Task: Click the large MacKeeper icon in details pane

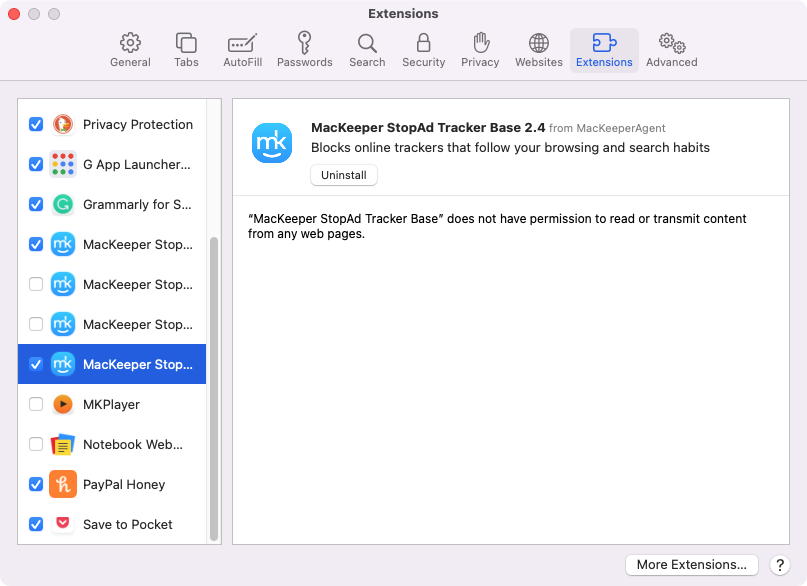Action: point(272,143)
